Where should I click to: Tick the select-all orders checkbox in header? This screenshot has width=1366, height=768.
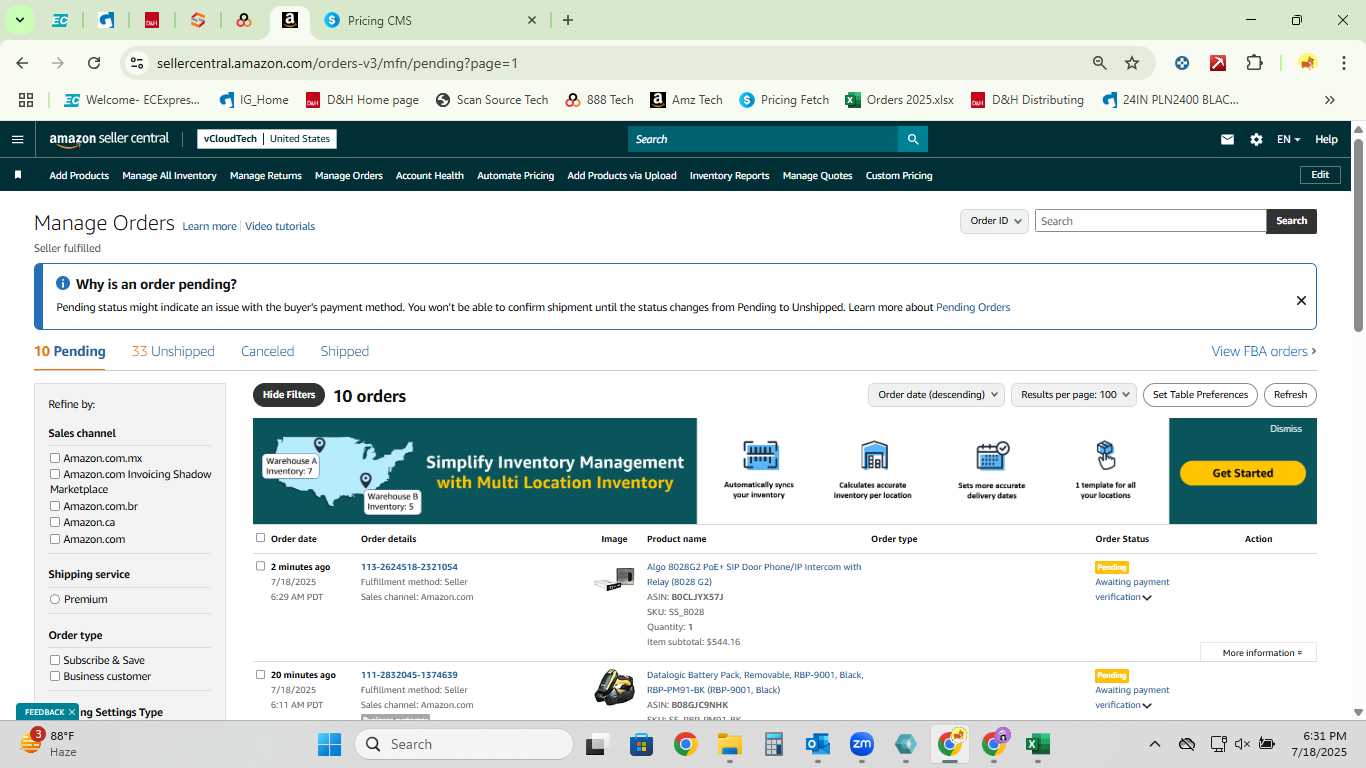coord(260,538)
